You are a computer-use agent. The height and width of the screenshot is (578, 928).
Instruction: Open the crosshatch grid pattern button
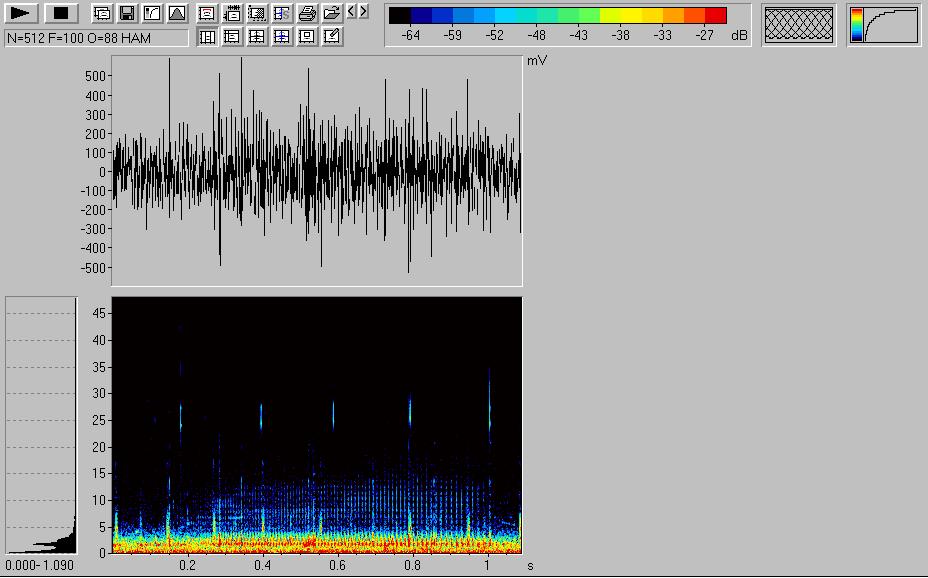pyautogui.click(x=798, y=25)
